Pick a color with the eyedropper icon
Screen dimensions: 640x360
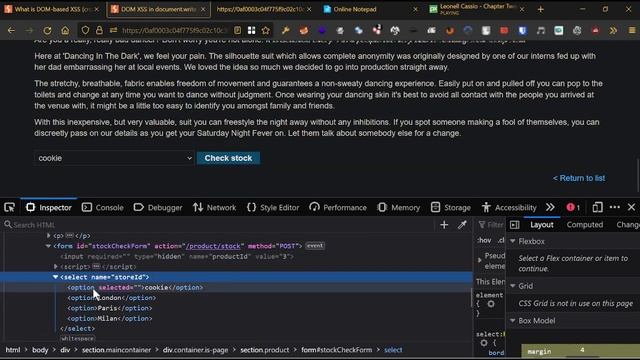click(462, 224)
